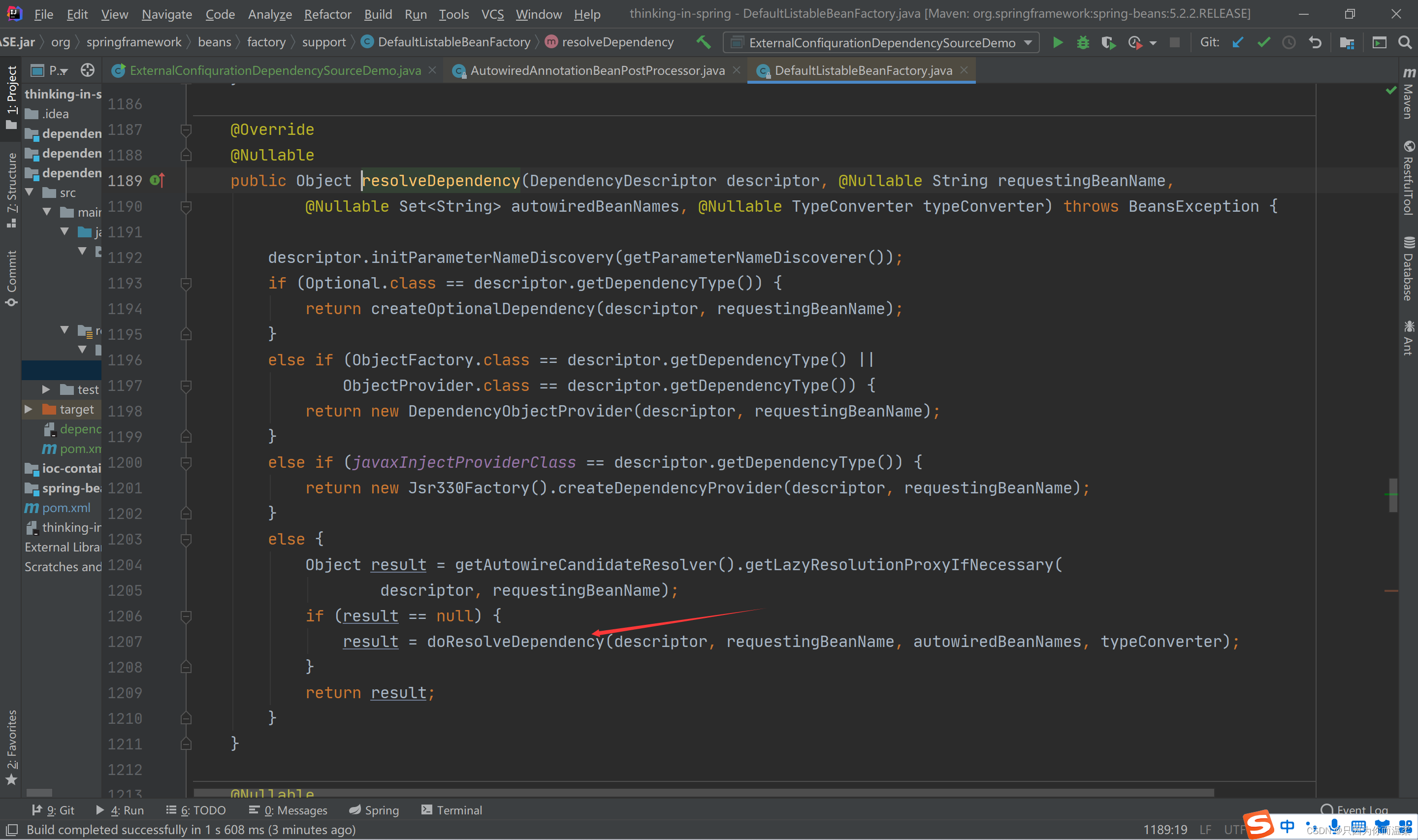Open Search Everywhere with the magnifier icon
Viewport: 1418px width, 840px height.
tap(1404, 42)
